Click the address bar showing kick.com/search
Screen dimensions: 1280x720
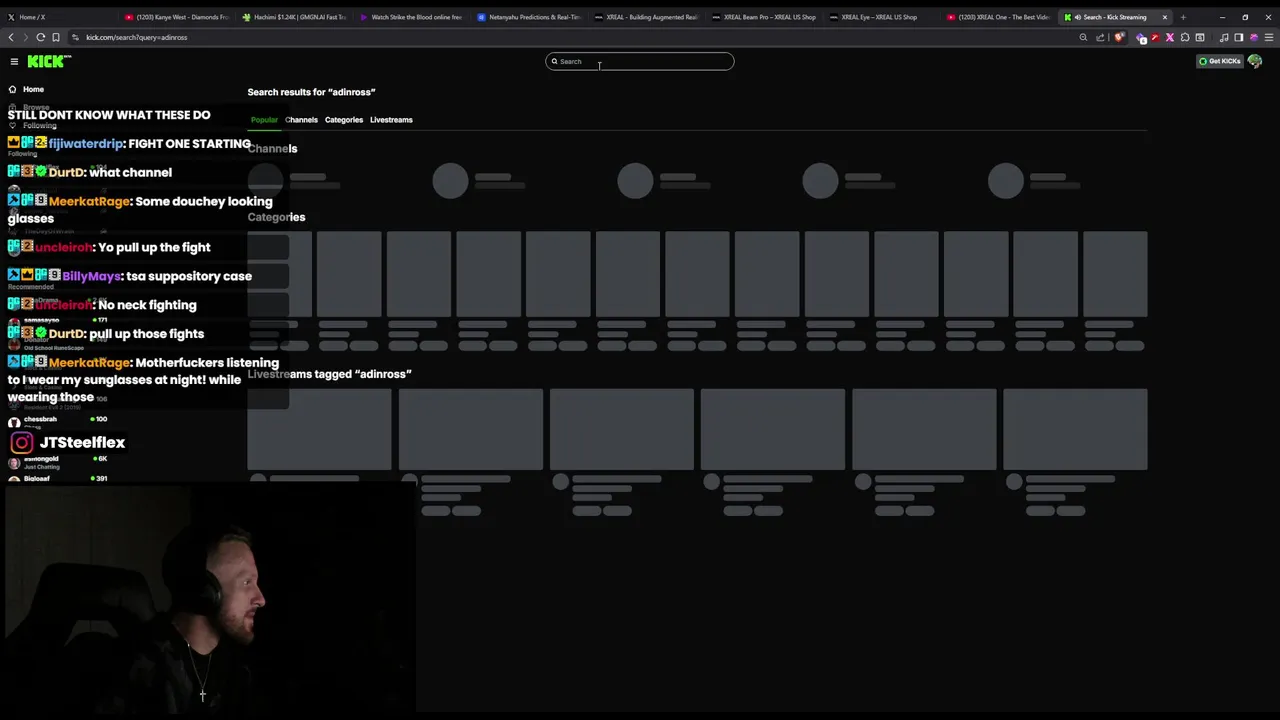click(570, 37)
